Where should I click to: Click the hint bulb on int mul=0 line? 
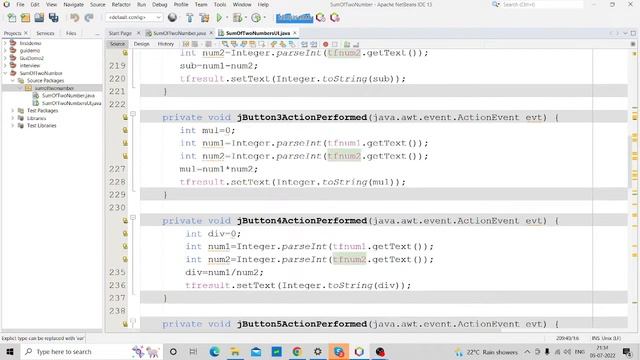(125, 130)
